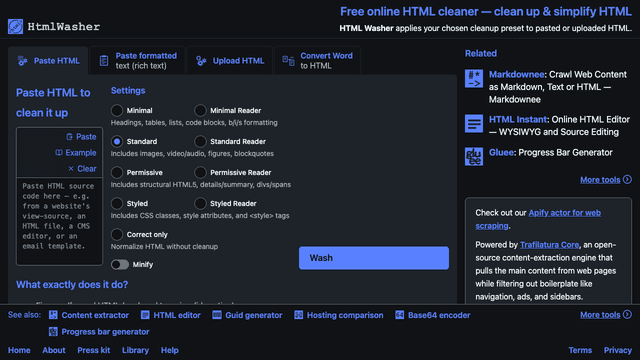
Task: Click the Hosting comparison footer icon
Action: click(x=298, y=315)
